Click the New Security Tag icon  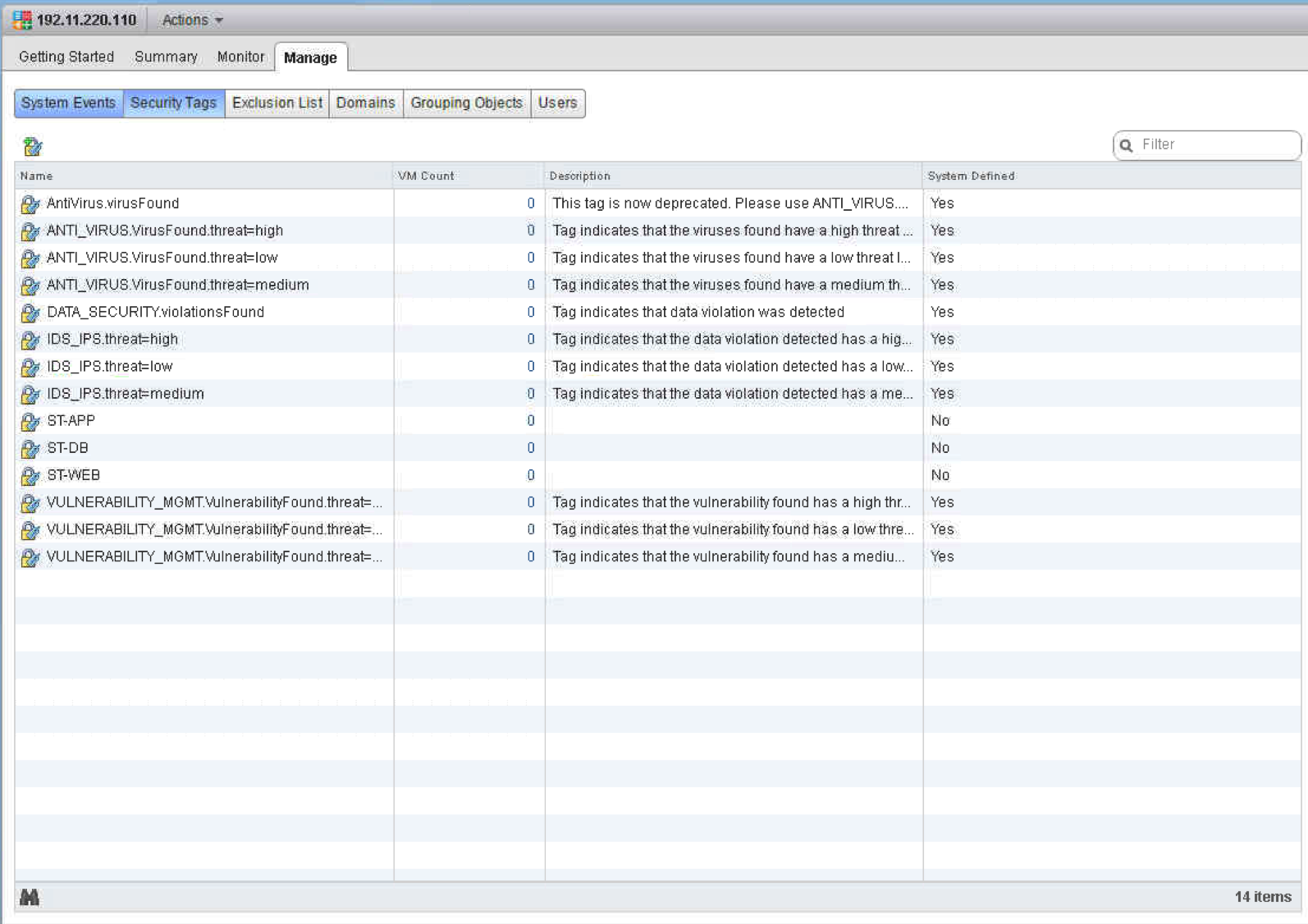(32, 147)
